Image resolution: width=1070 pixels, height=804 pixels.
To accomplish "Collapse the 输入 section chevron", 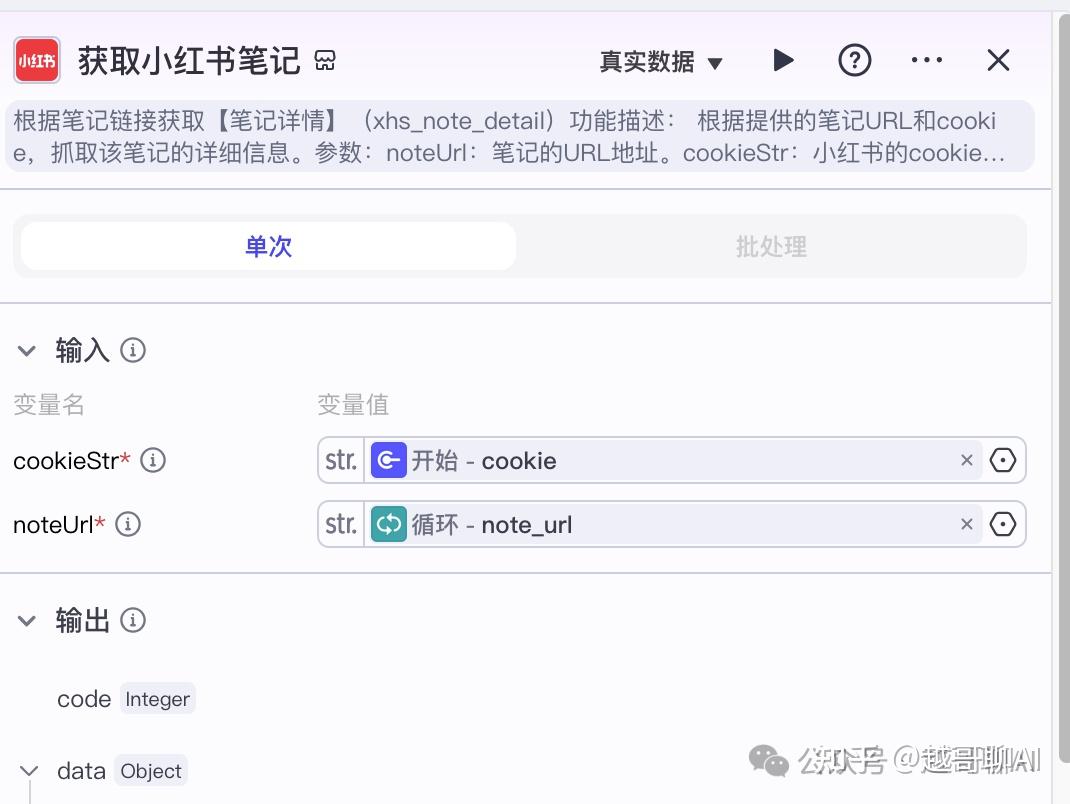I will [x=27, y=351].
